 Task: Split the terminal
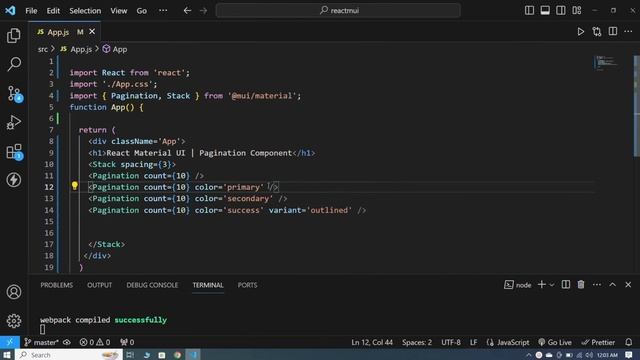(566, 284)
